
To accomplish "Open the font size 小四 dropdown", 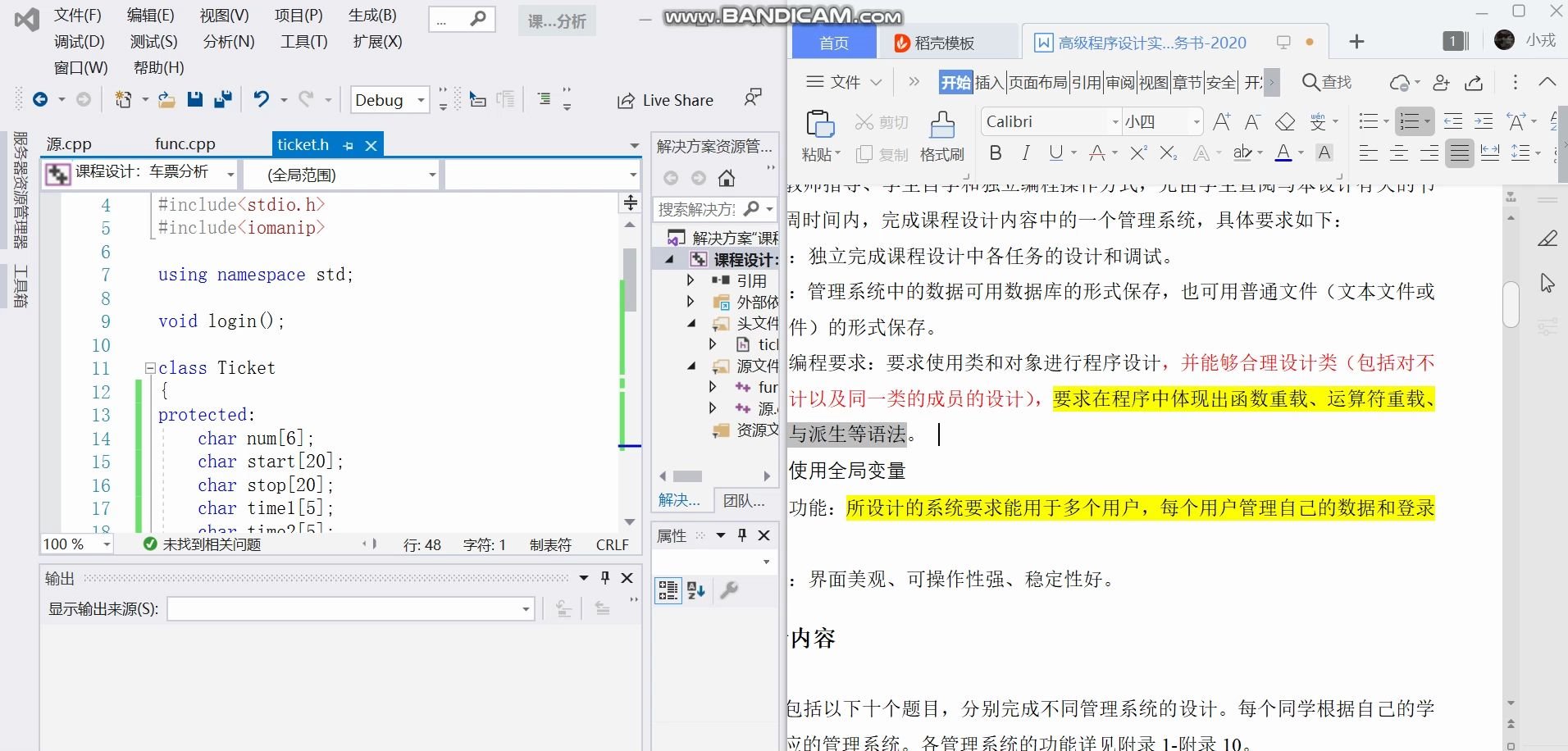I will [x=1197, y=122].
